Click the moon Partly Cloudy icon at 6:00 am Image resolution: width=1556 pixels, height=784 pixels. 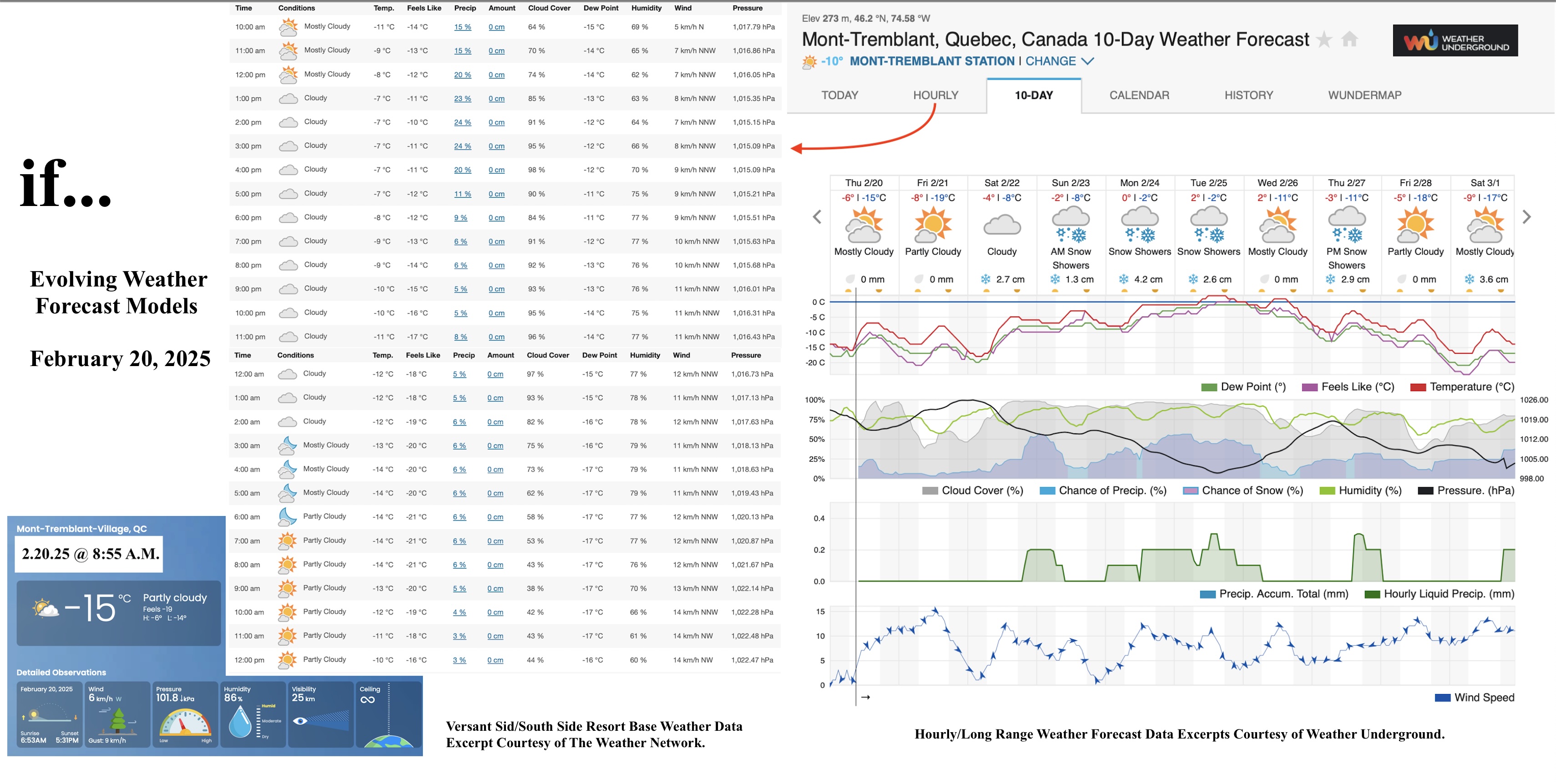click(x=287, y=517)
